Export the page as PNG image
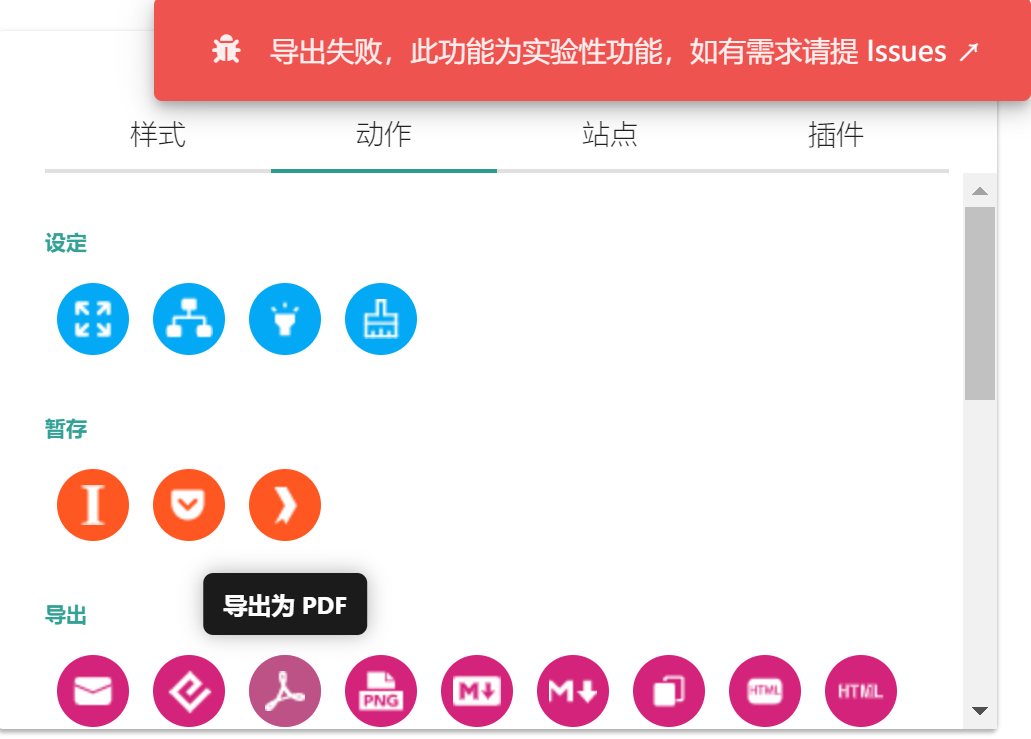Image resolution: width=1031 pixels, height=739 pixels. coord(381,690)
